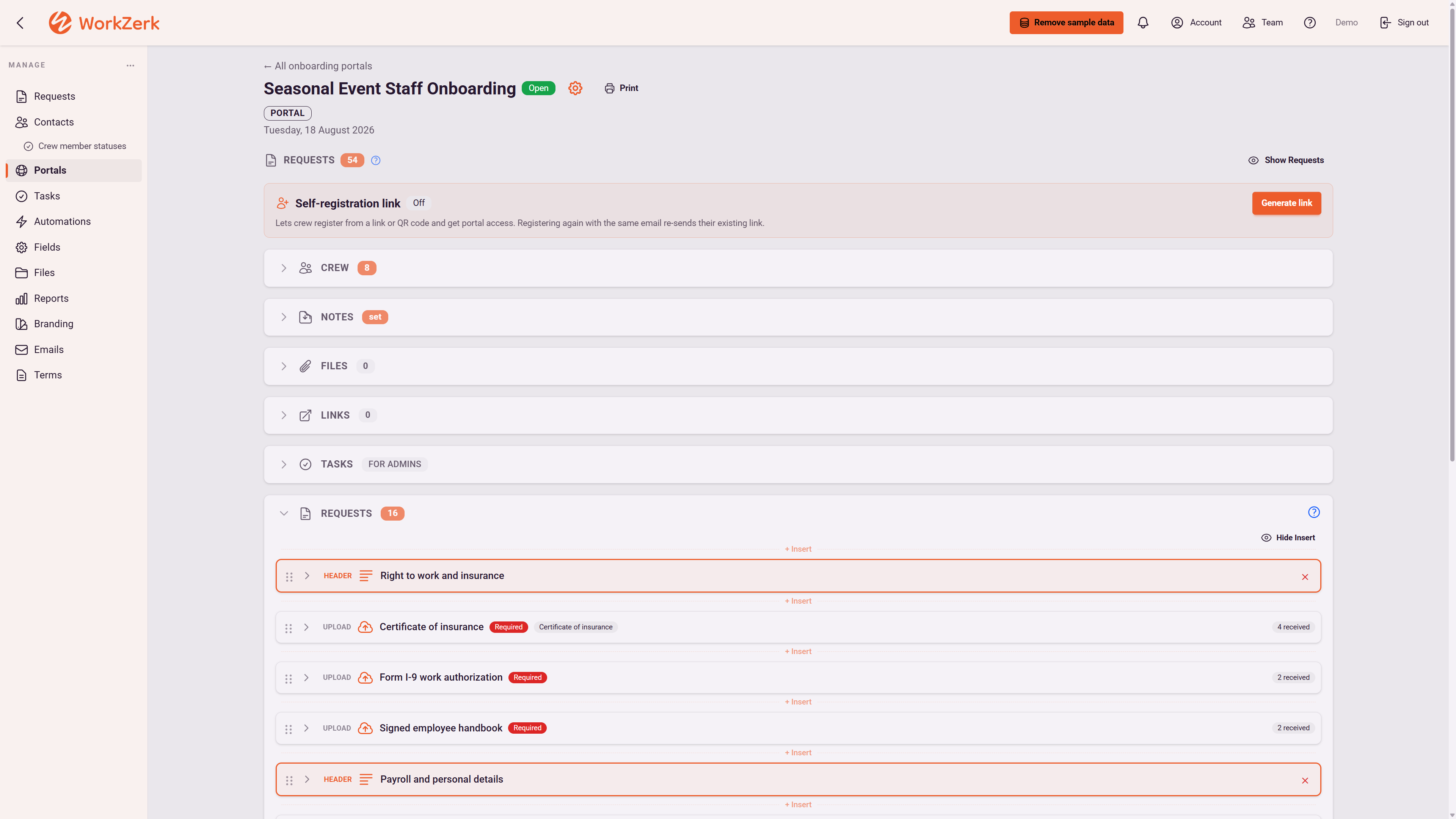Image resolution: width=1456 pixels, height=819 pixels.
Task: Open the portal settings gear icon
Action: point(575,88)
